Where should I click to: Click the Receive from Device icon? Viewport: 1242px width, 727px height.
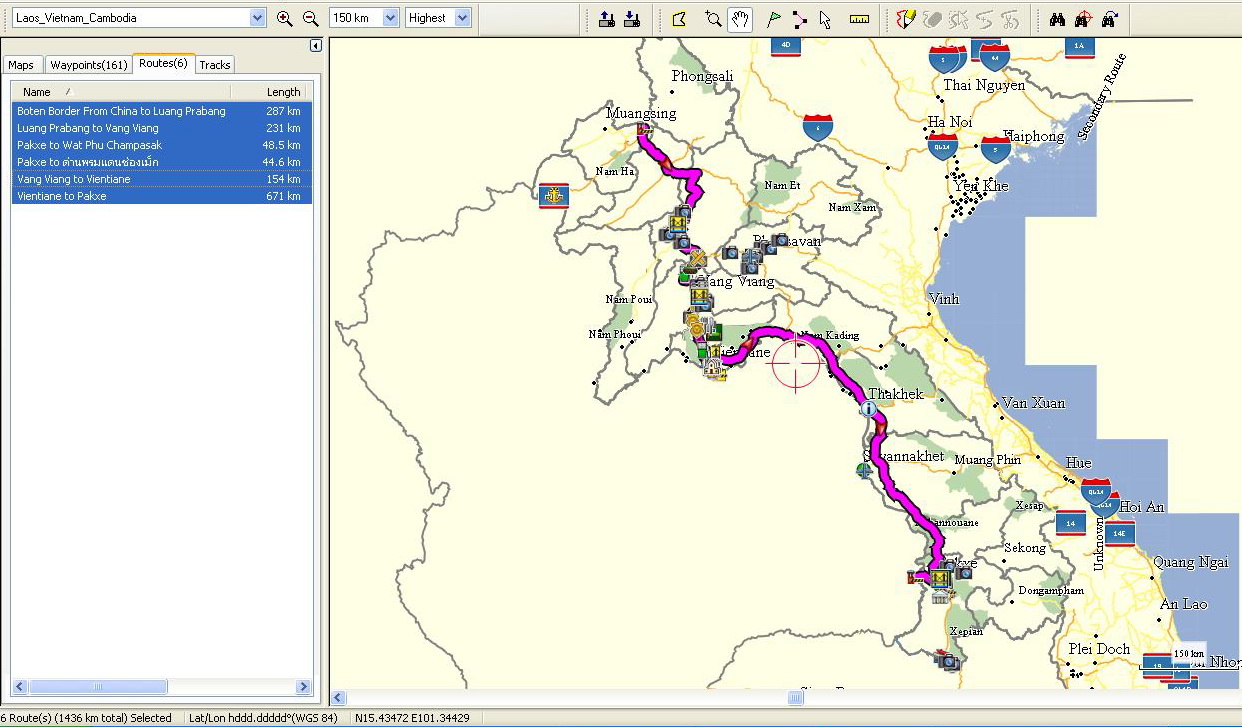pos(632,19)
